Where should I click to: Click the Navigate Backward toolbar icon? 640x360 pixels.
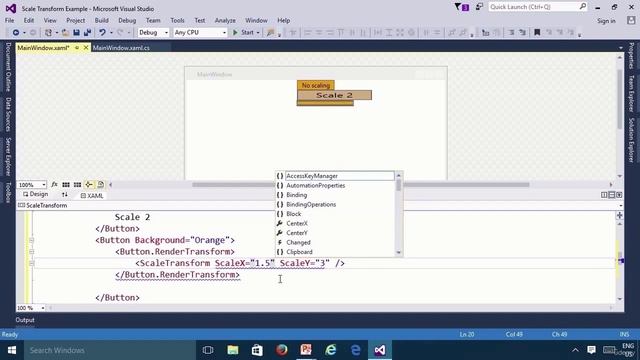click(x=16, y=32)
